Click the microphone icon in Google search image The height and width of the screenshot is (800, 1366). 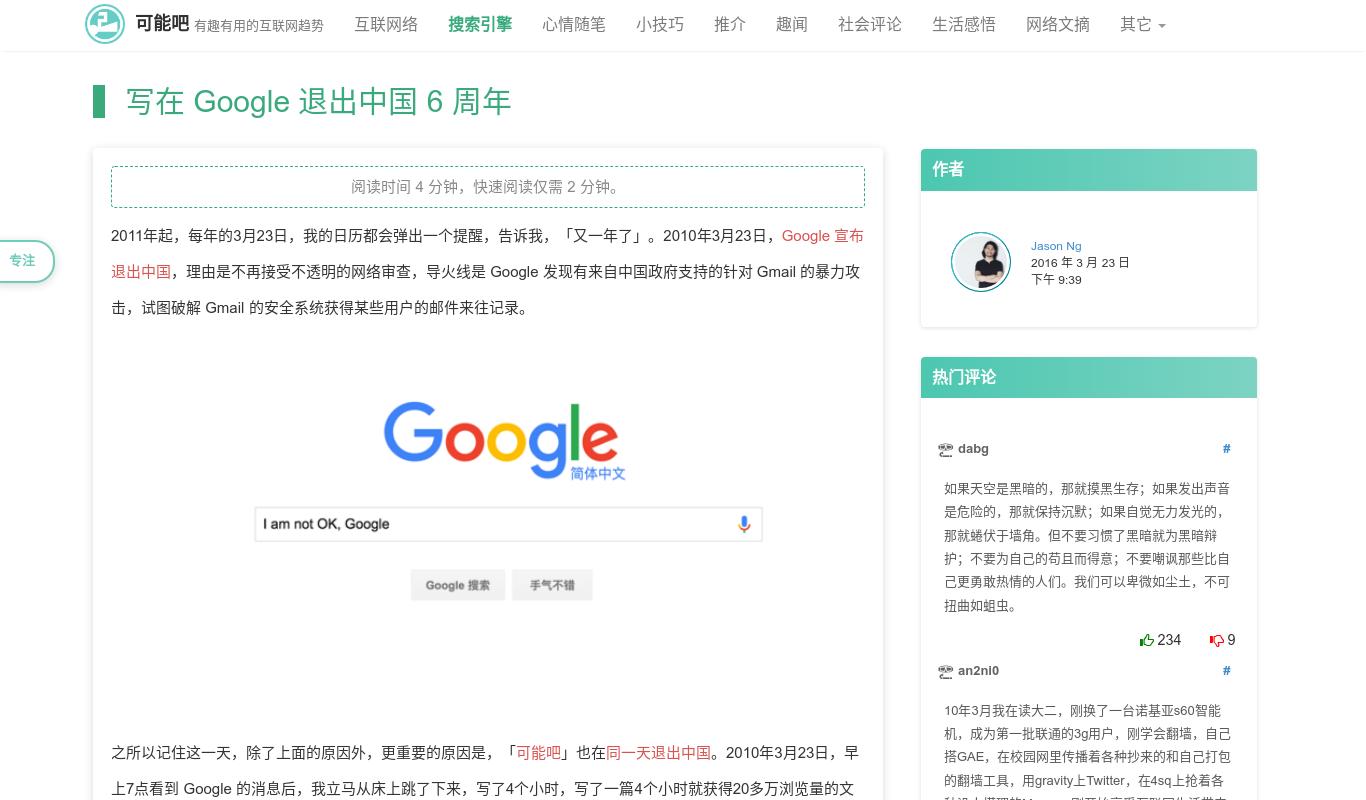(744, 524)
